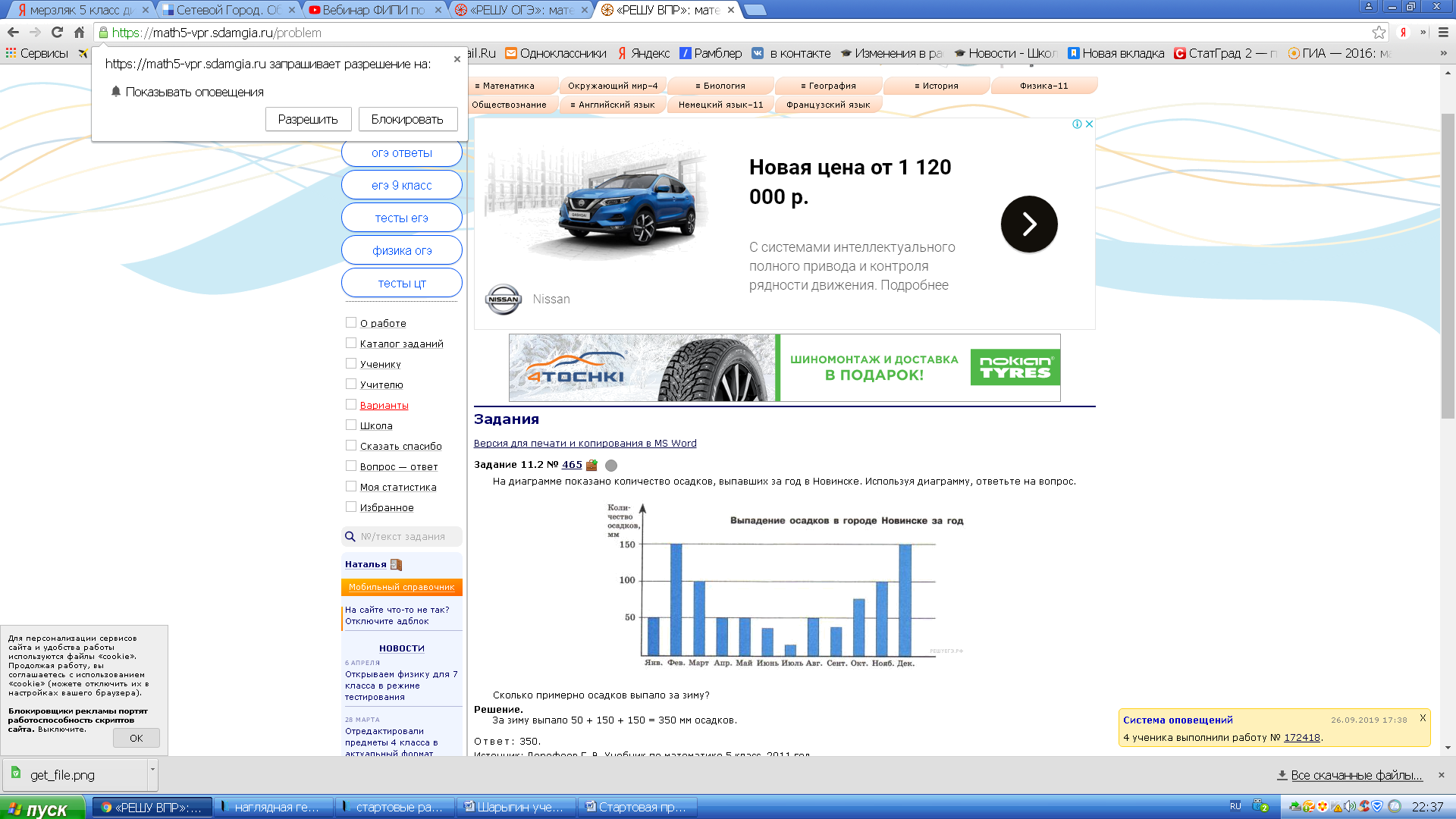1456x819 pixels.
Task: Click the Yandex extension icon in toolbar
Action: (1404, 33)
